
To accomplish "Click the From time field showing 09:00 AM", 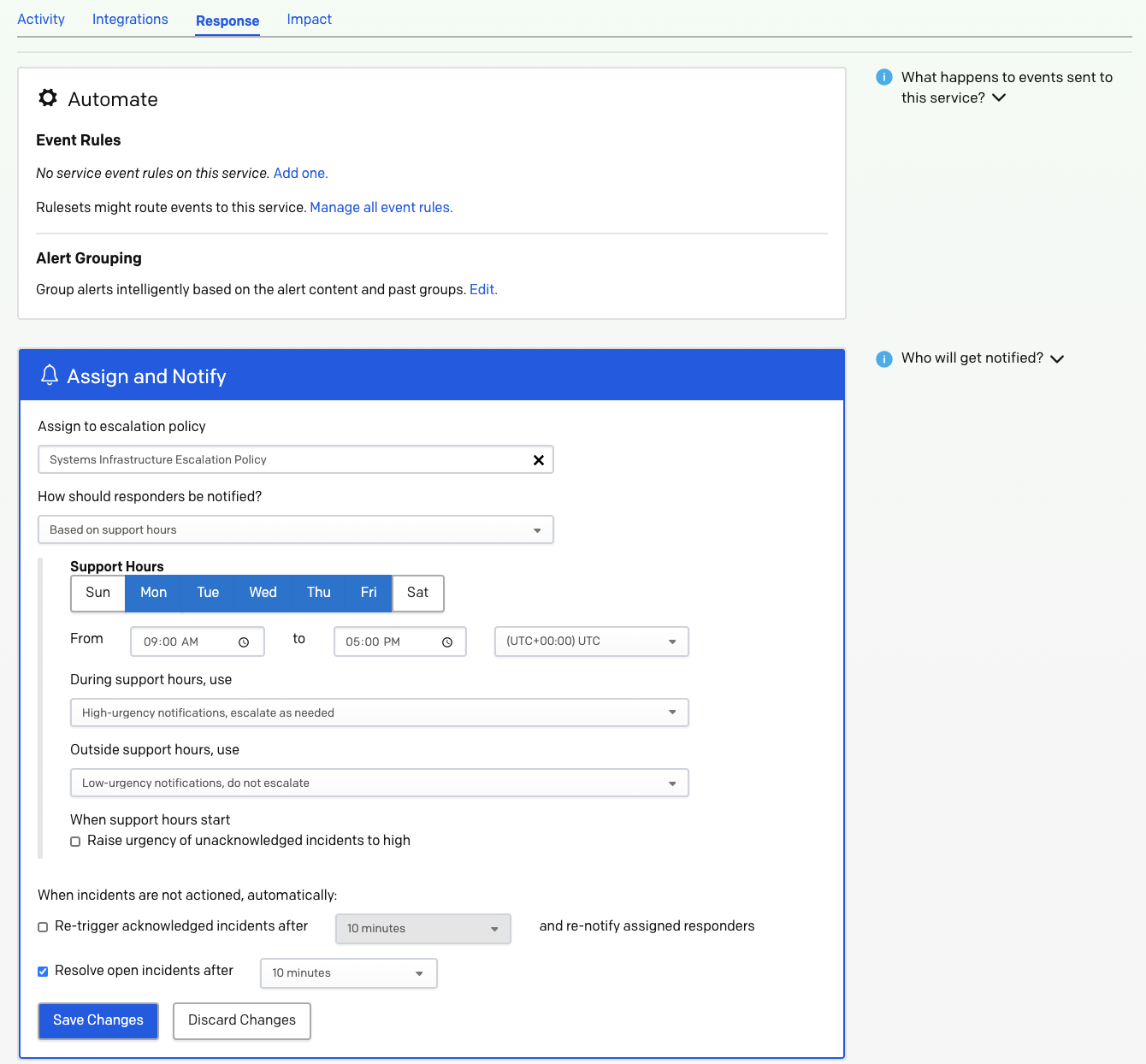I will (x=198, y=641).
